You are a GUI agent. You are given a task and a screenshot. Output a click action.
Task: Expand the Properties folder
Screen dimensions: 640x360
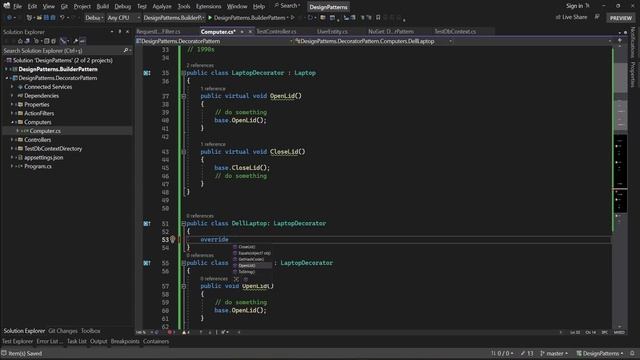pos(12,104)
